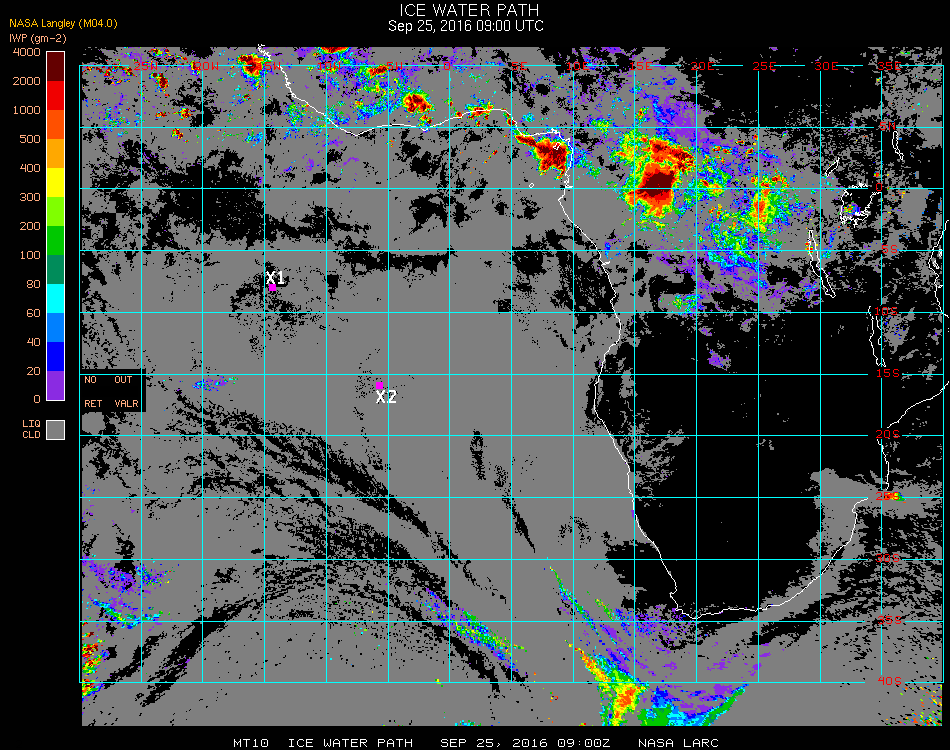Select the yellow 400-300 legend swatch
This screenshot has height=750, width=950.
56,182
